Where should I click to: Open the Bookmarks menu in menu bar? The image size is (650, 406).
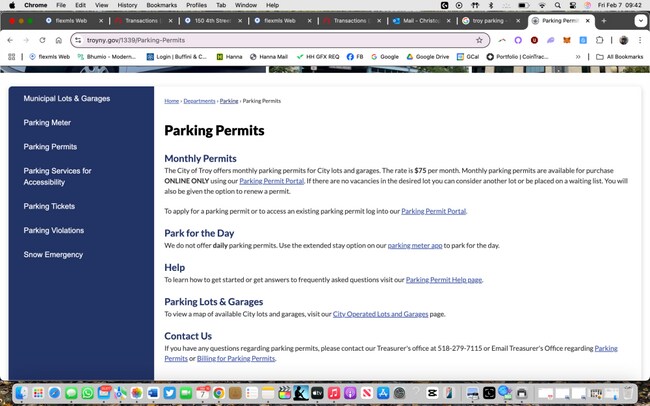tap(162, 5)
